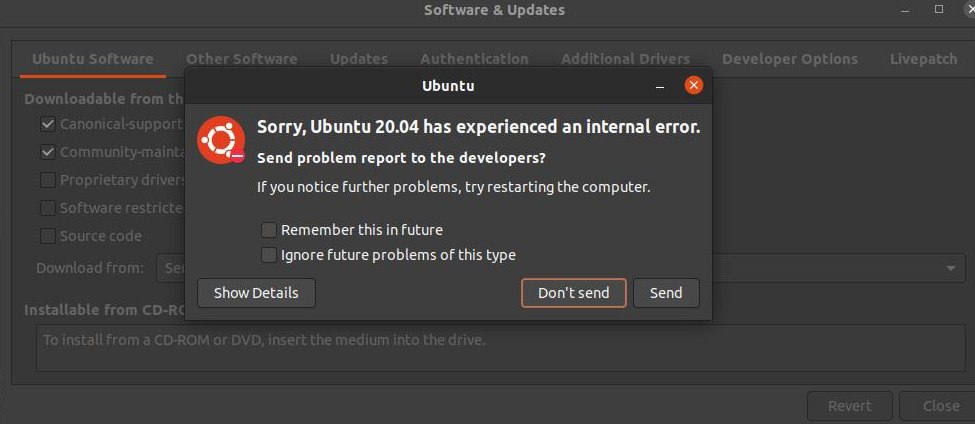This screenshot has width=975, height=424.
Task: Check Ignore future problems of this type
Action: (269, 255)
